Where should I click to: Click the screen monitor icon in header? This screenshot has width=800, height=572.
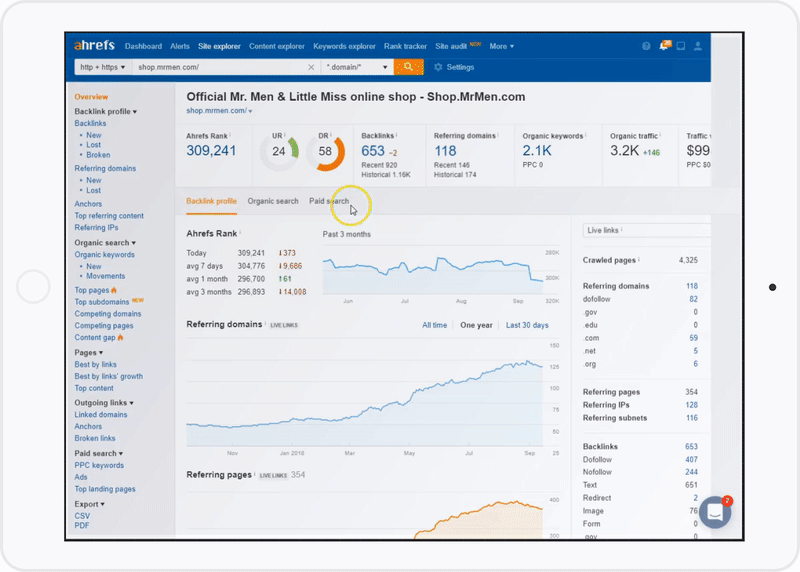[x=681, y=46]
